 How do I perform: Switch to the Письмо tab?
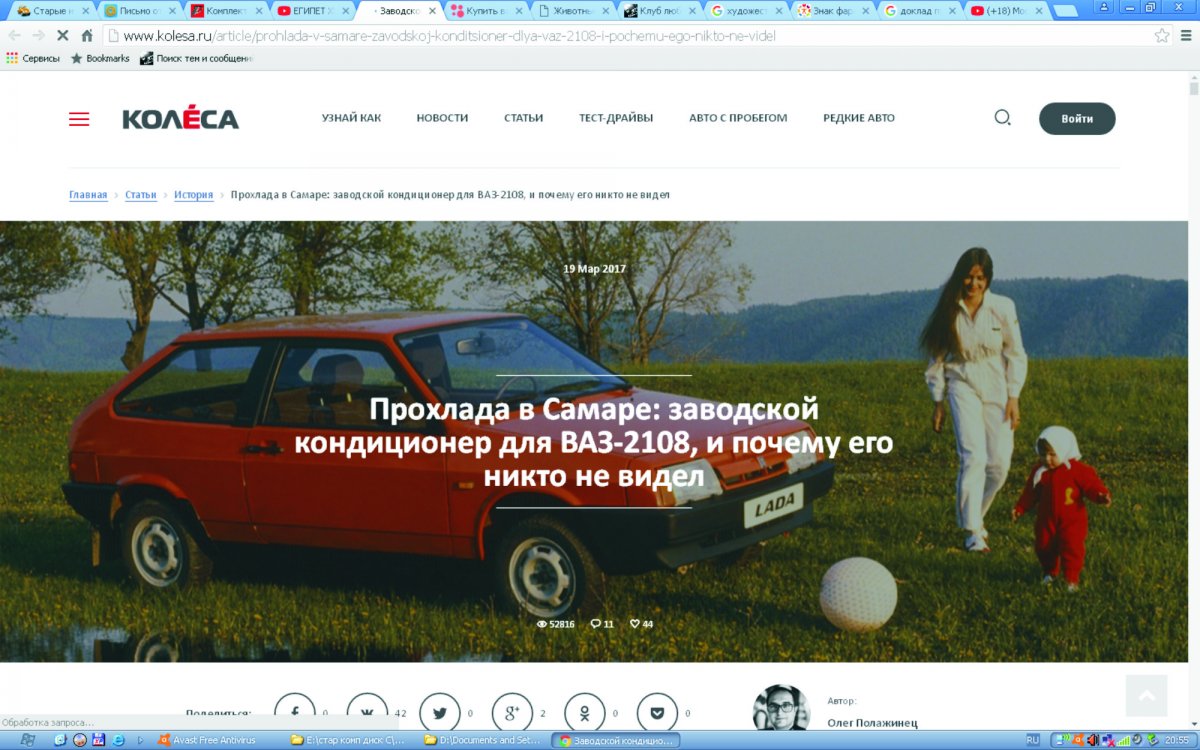pyautogui.click(x=139, y=11)
